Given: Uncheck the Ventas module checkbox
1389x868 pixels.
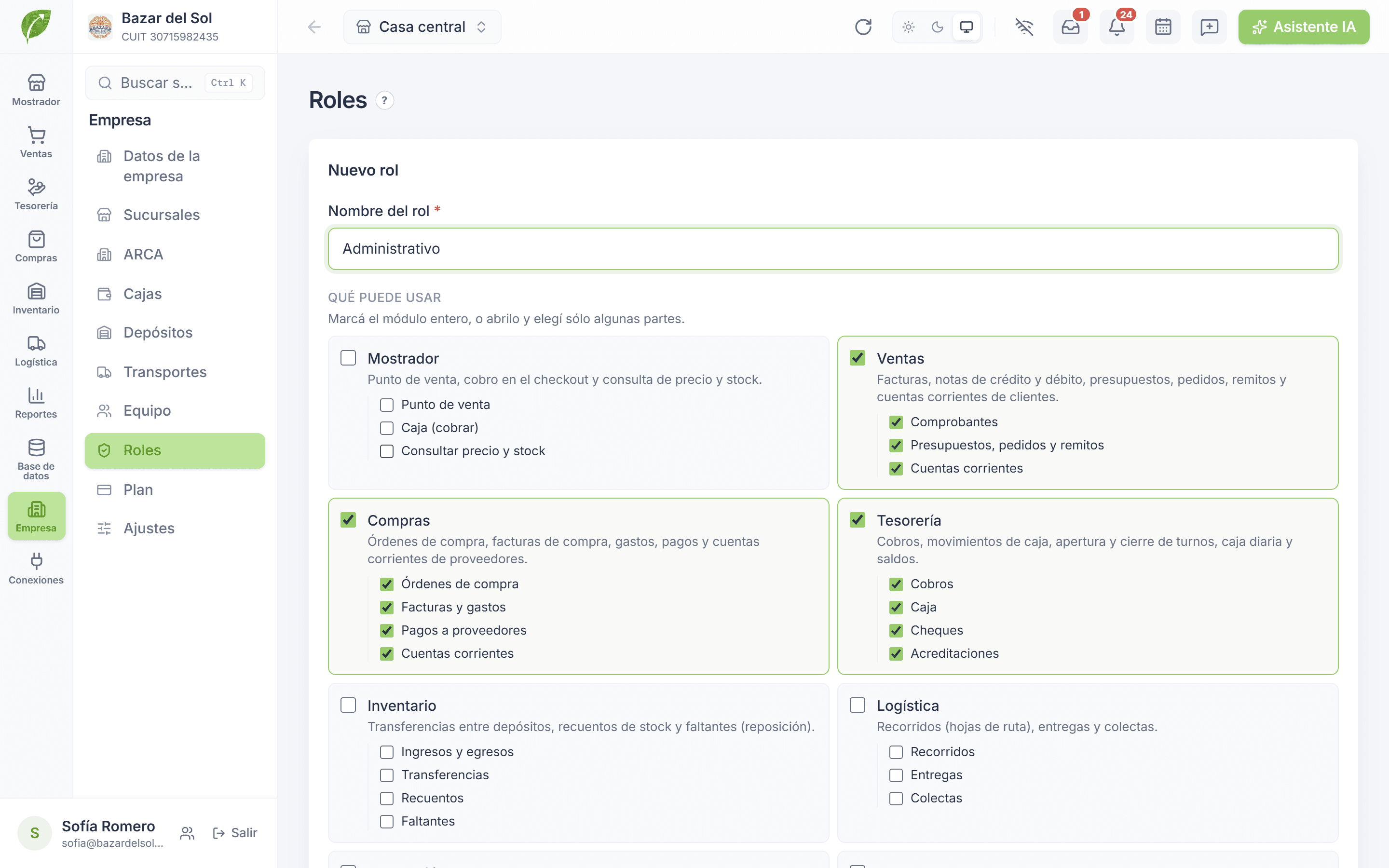Looking at the screenshot, I should pyautogui.click(x=858, y=358).
